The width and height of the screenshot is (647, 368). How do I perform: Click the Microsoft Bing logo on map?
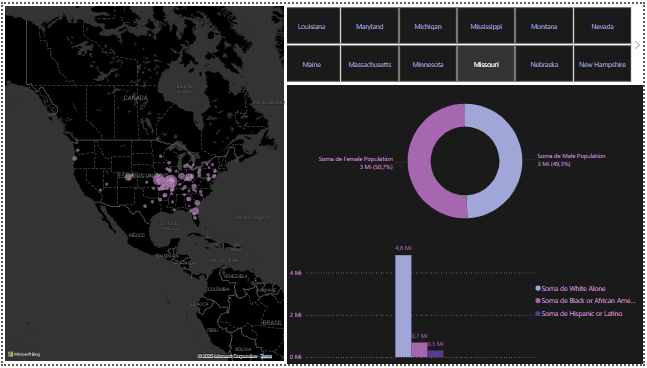24,354
